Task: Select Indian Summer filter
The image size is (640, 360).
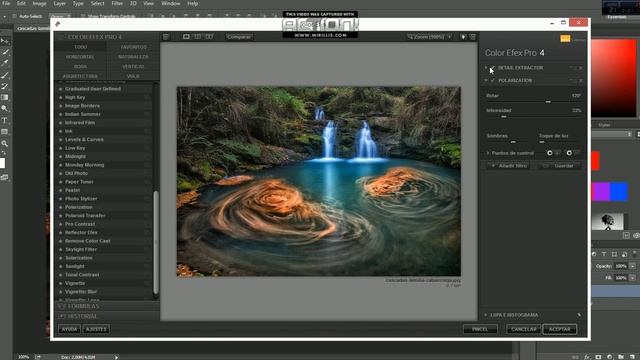Action: coord(83,114)
